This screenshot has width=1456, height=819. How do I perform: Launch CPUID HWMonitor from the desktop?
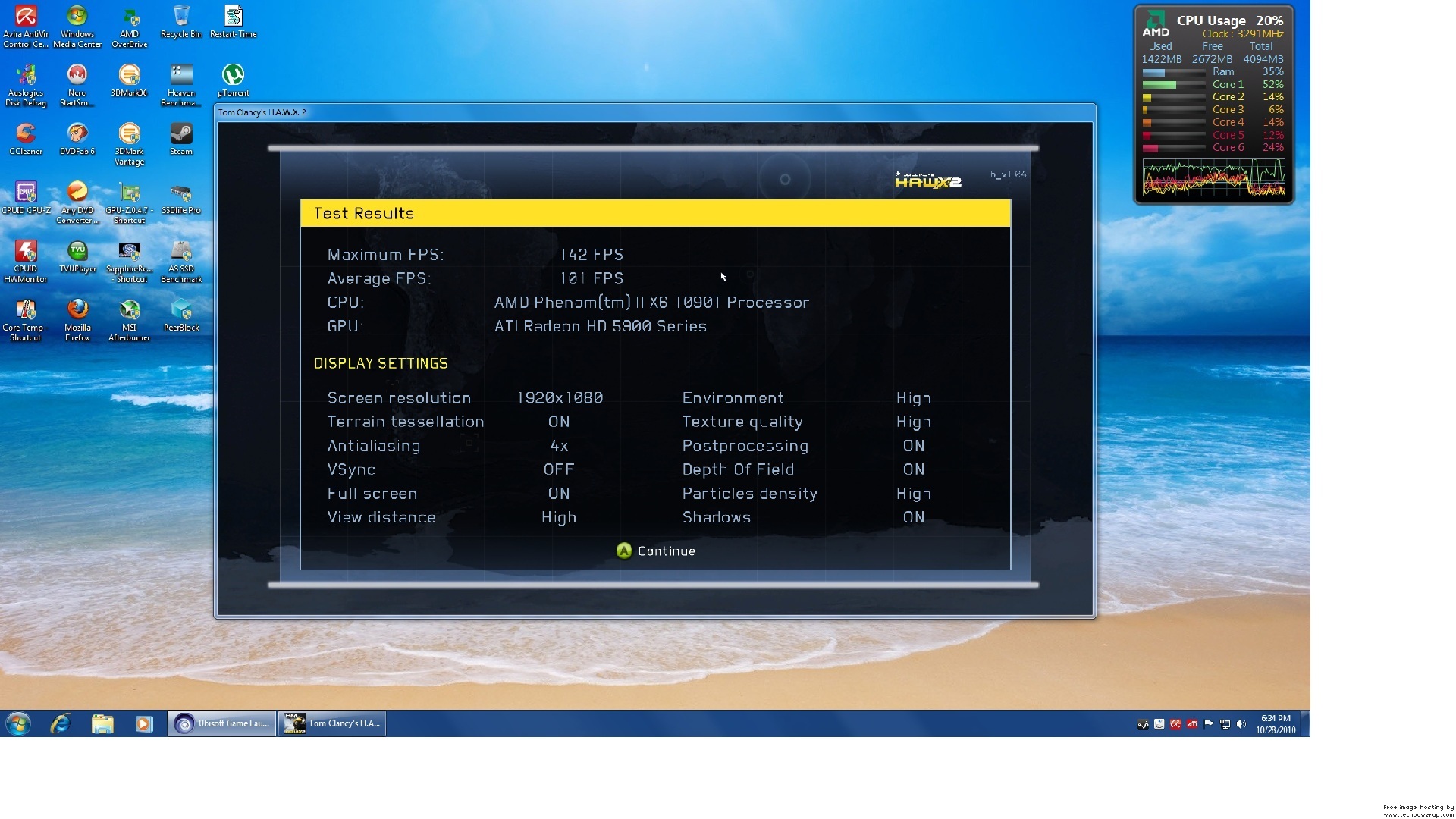tap(26, 262)
